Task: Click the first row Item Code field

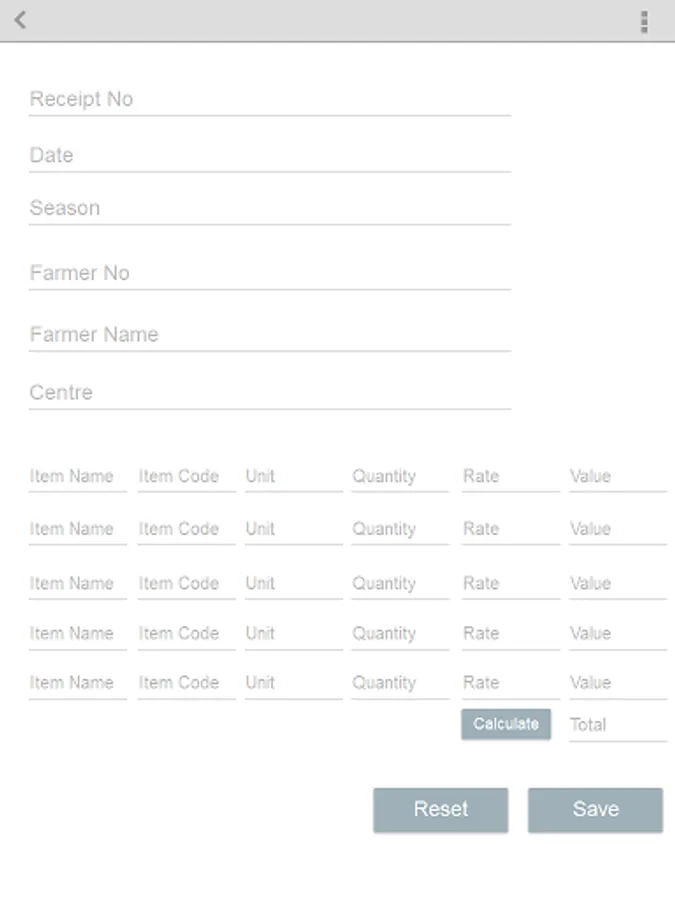Action: [185, 476]
